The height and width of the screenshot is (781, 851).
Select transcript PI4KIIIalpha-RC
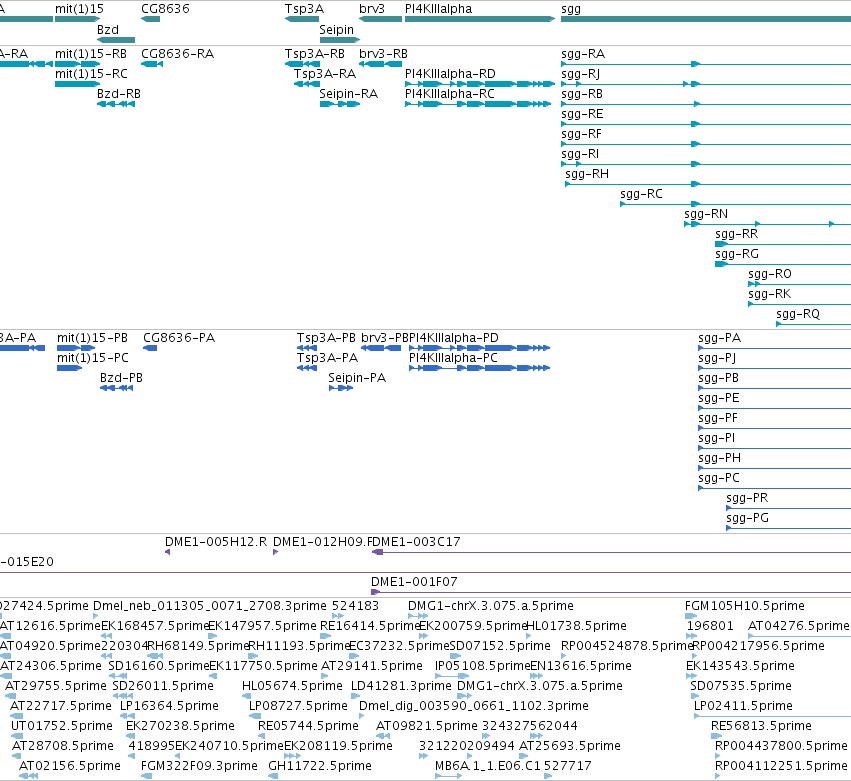[x=478, y=104]
